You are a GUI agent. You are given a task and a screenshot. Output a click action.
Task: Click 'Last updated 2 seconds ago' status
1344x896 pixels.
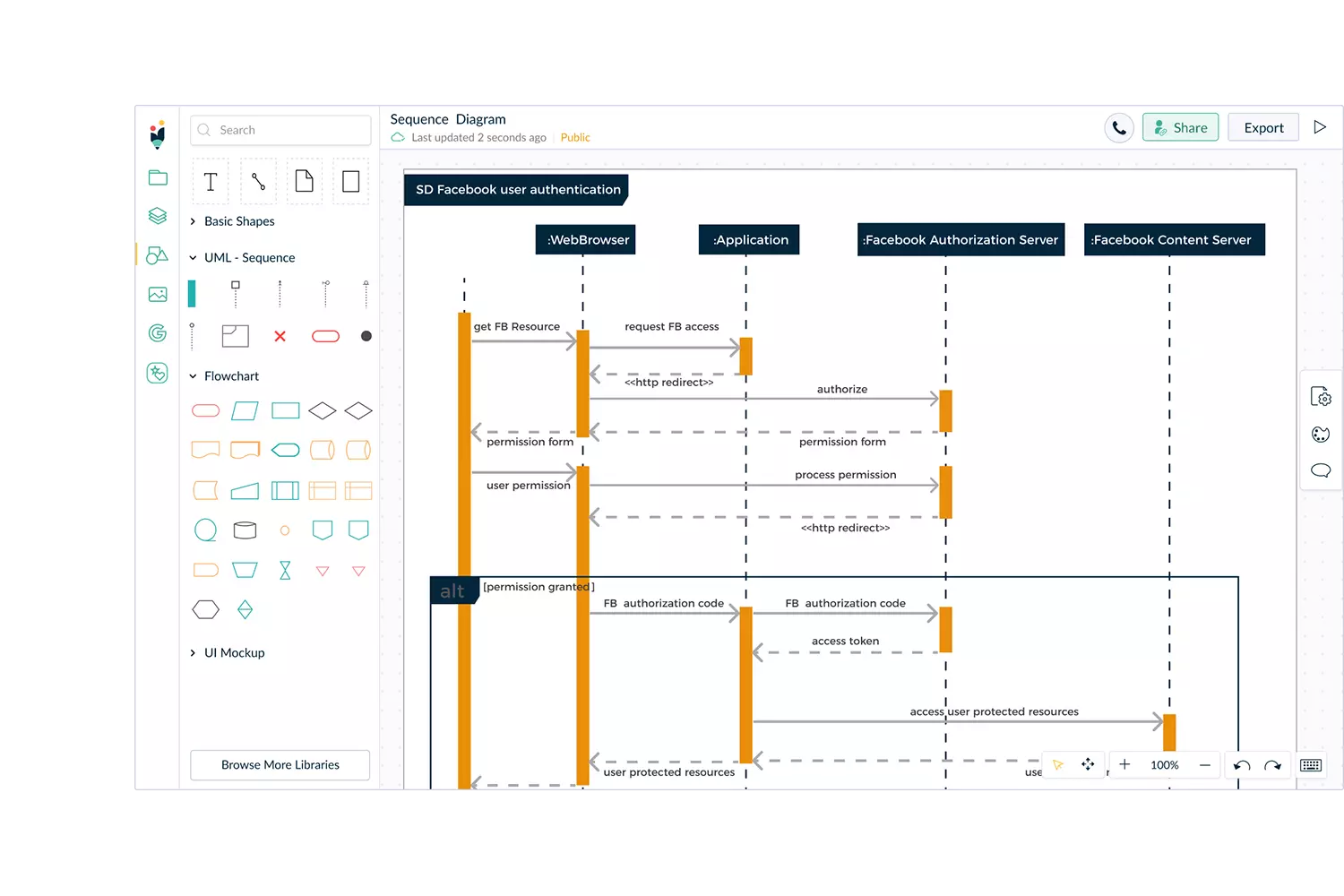[x=478, y=138]
